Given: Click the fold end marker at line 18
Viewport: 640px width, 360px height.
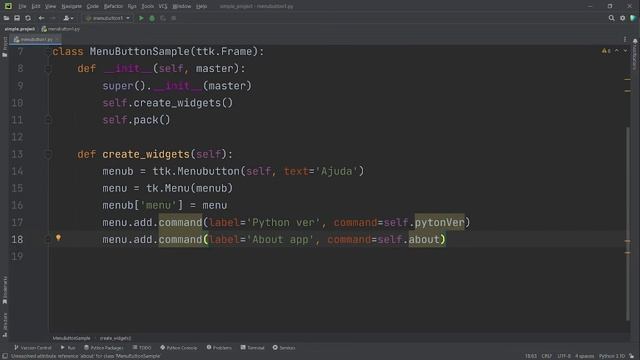Looking at the screenshot, I should point(48,240).
